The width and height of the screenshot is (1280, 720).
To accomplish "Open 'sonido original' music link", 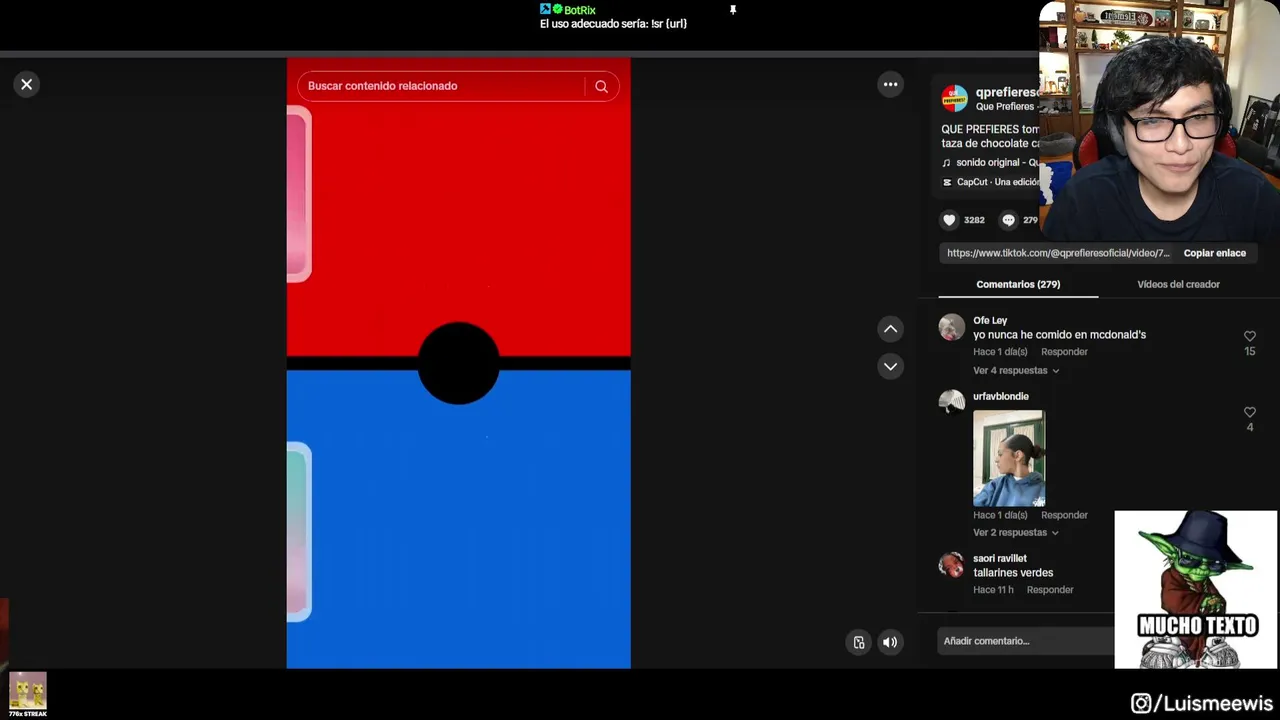I will click(x=997, y=162).
